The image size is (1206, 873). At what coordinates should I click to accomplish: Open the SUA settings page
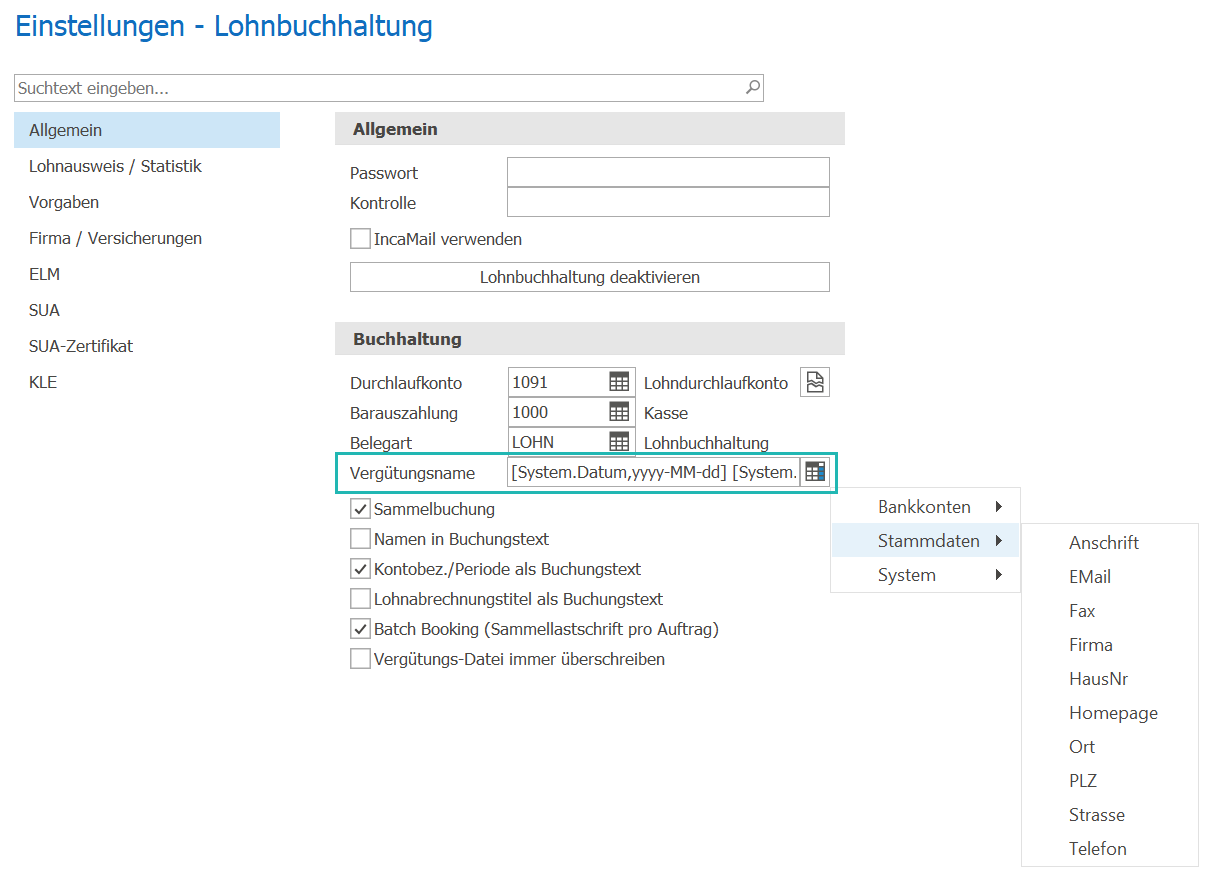point(147,310)
